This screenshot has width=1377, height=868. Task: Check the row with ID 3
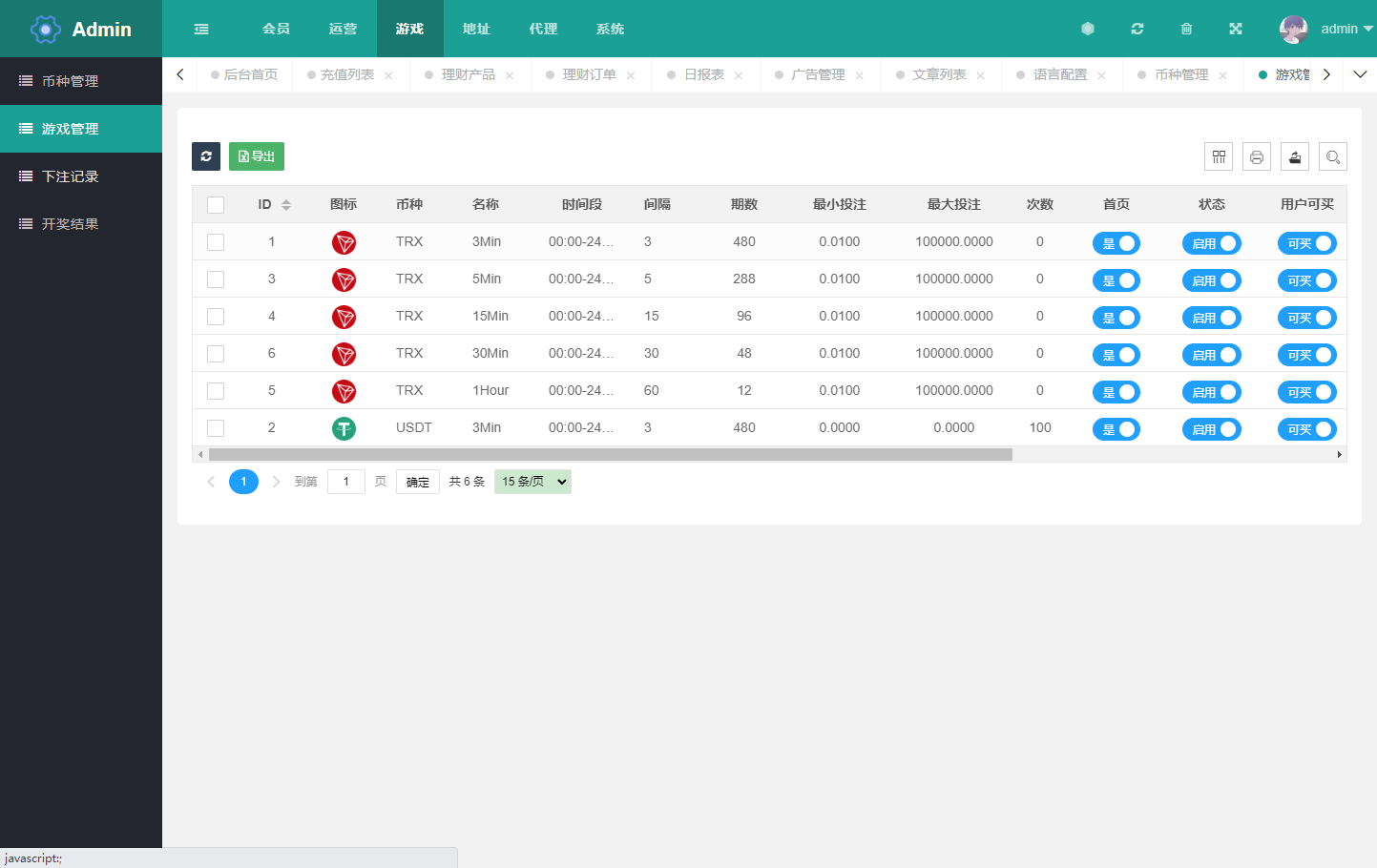(216, 279)
